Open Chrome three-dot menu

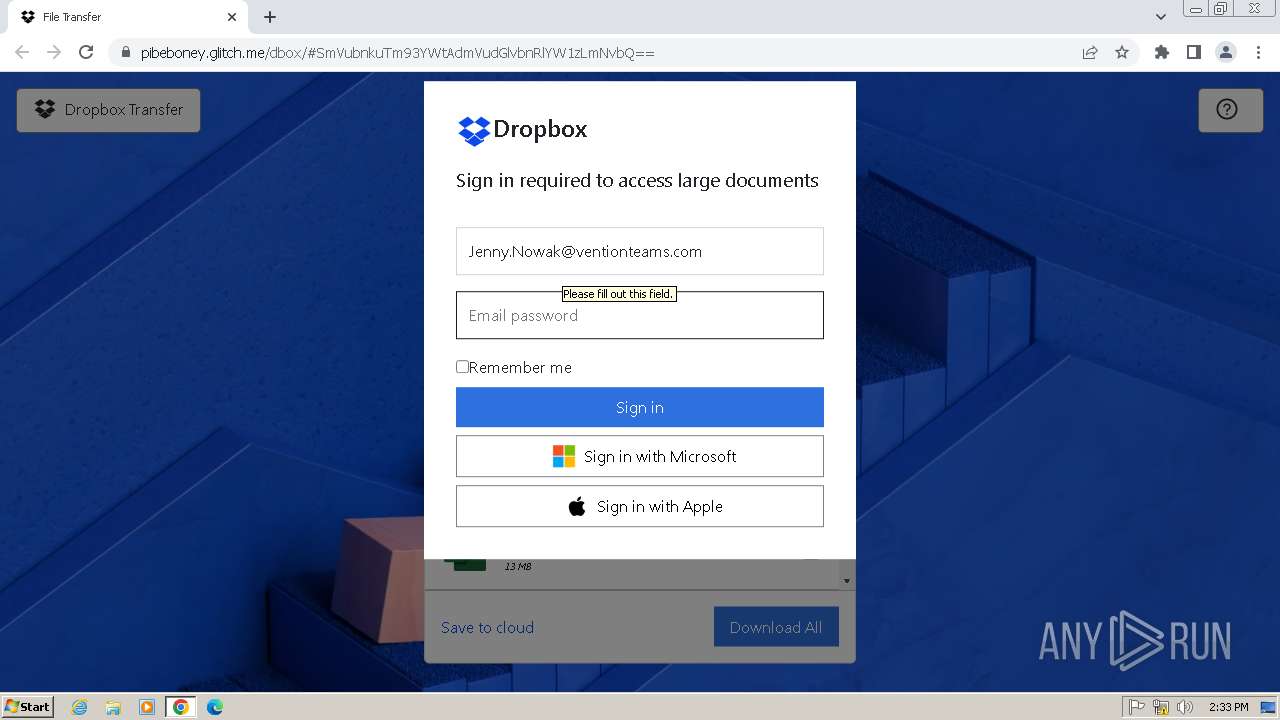(1258, 52)
